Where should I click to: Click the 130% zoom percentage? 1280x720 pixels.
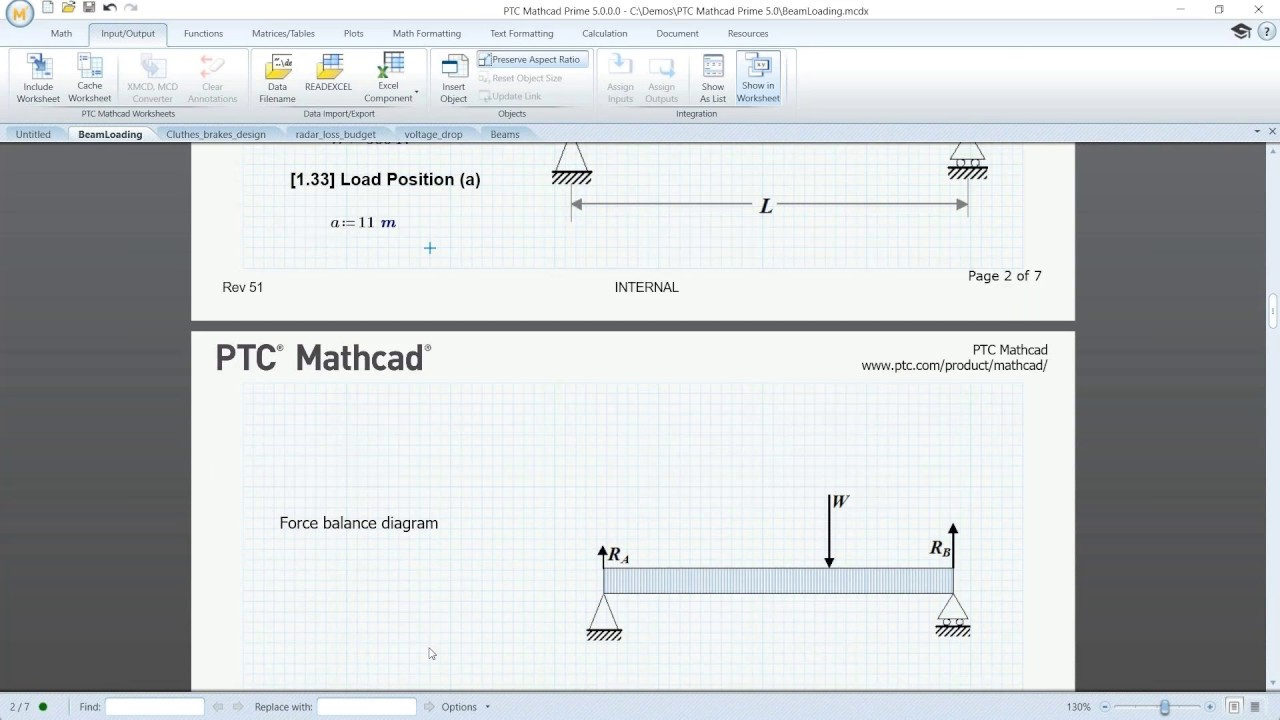pyautogui.click(x=1078, y=707)
